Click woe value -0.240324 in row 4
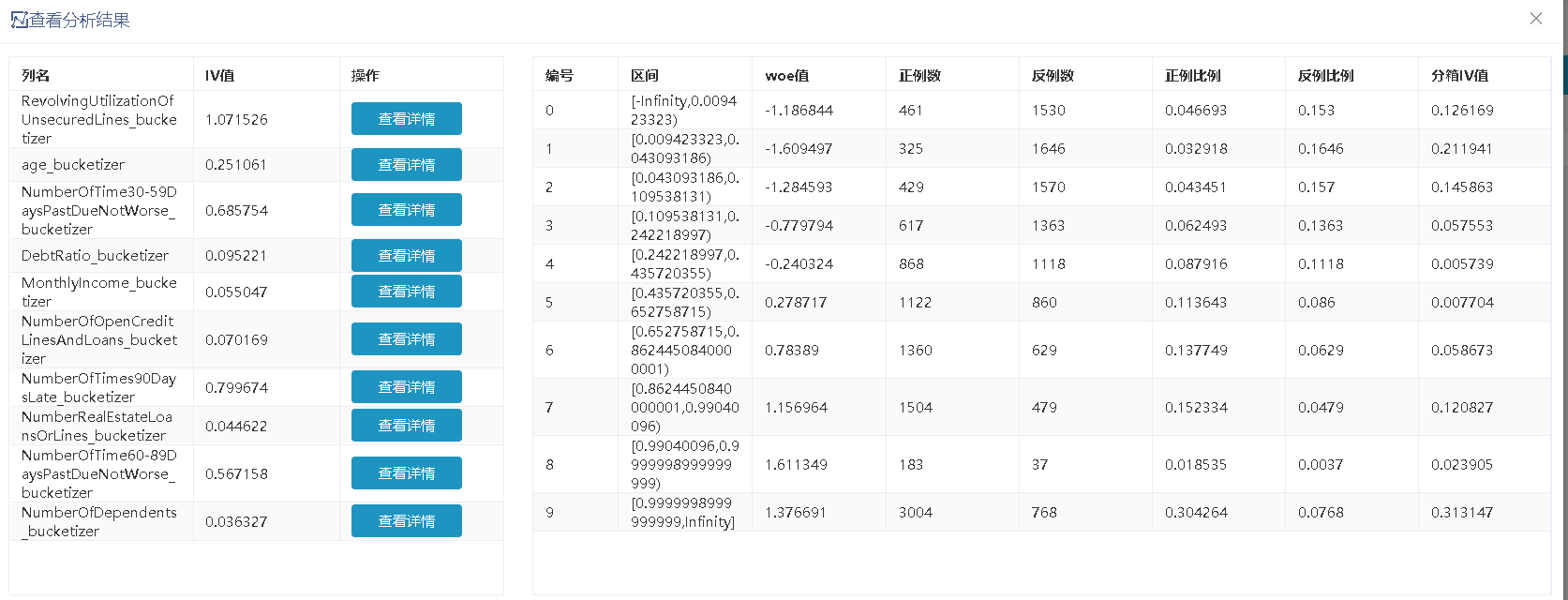This screenshot has width=1568, height=600. (799, 263)
